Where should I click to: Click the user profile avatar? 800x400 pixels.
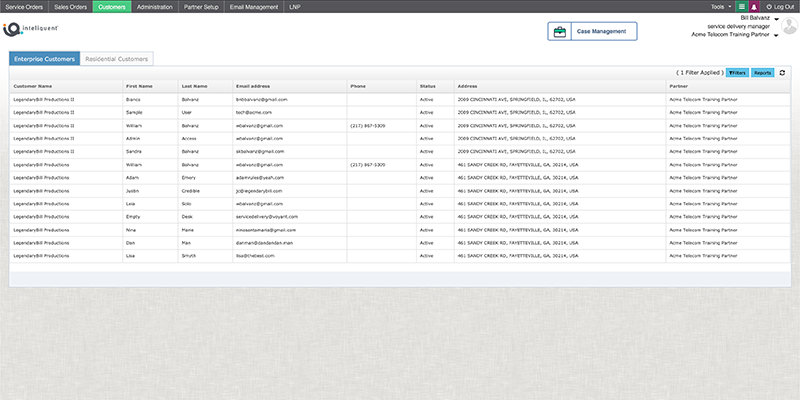point(790,26)
